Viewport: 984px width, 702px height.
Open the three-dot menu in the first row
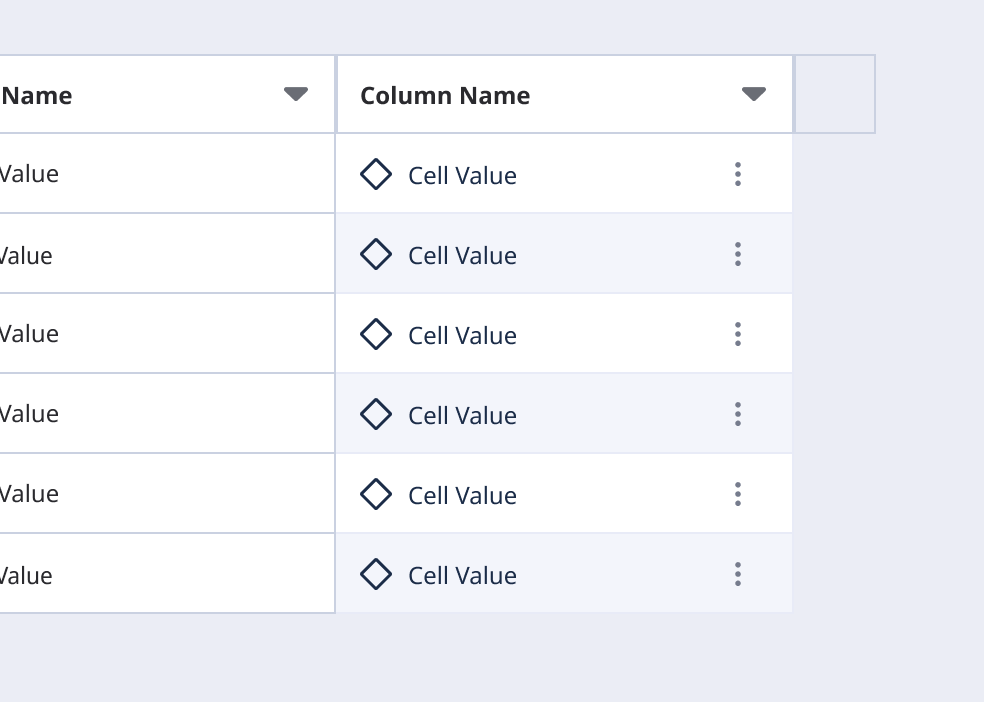[x=738, y=174]
